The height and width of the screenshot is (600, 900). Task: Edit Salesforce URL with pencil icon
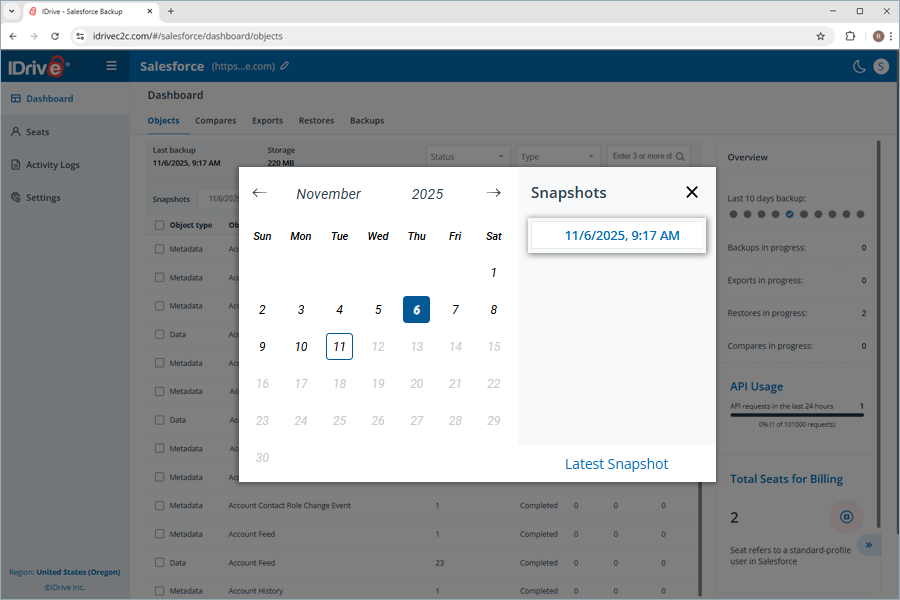[285, 66]
